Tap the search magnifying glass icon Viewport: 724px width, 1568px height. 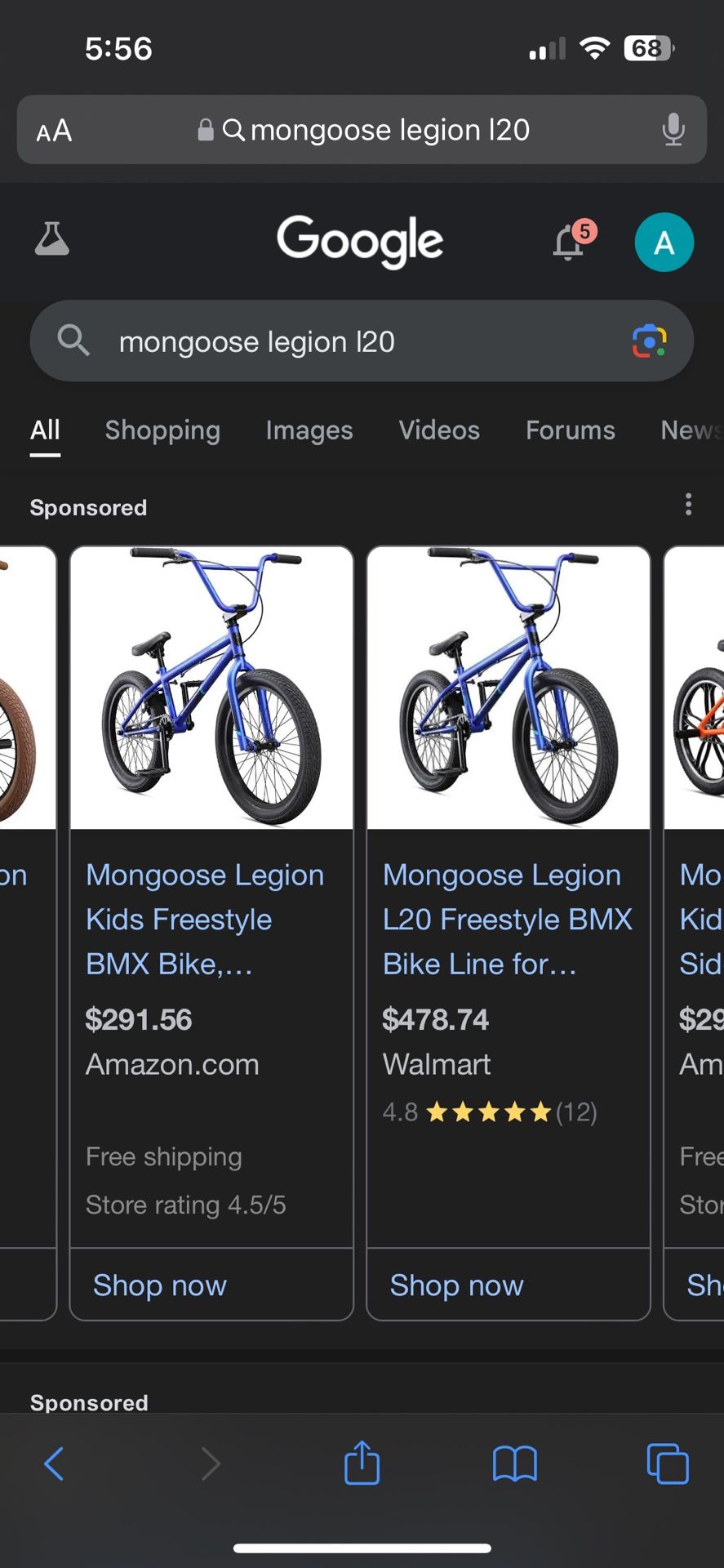point(73,341)
